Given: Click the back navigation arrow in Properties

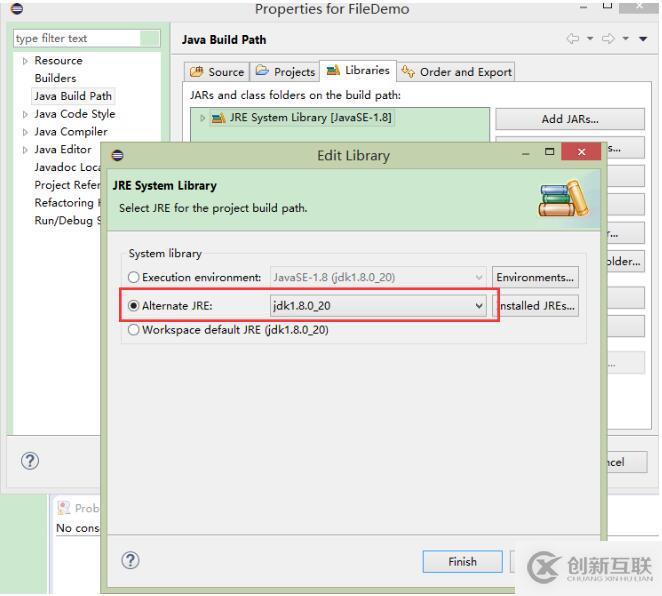Looking at the screenshot, I should [572, 39].
